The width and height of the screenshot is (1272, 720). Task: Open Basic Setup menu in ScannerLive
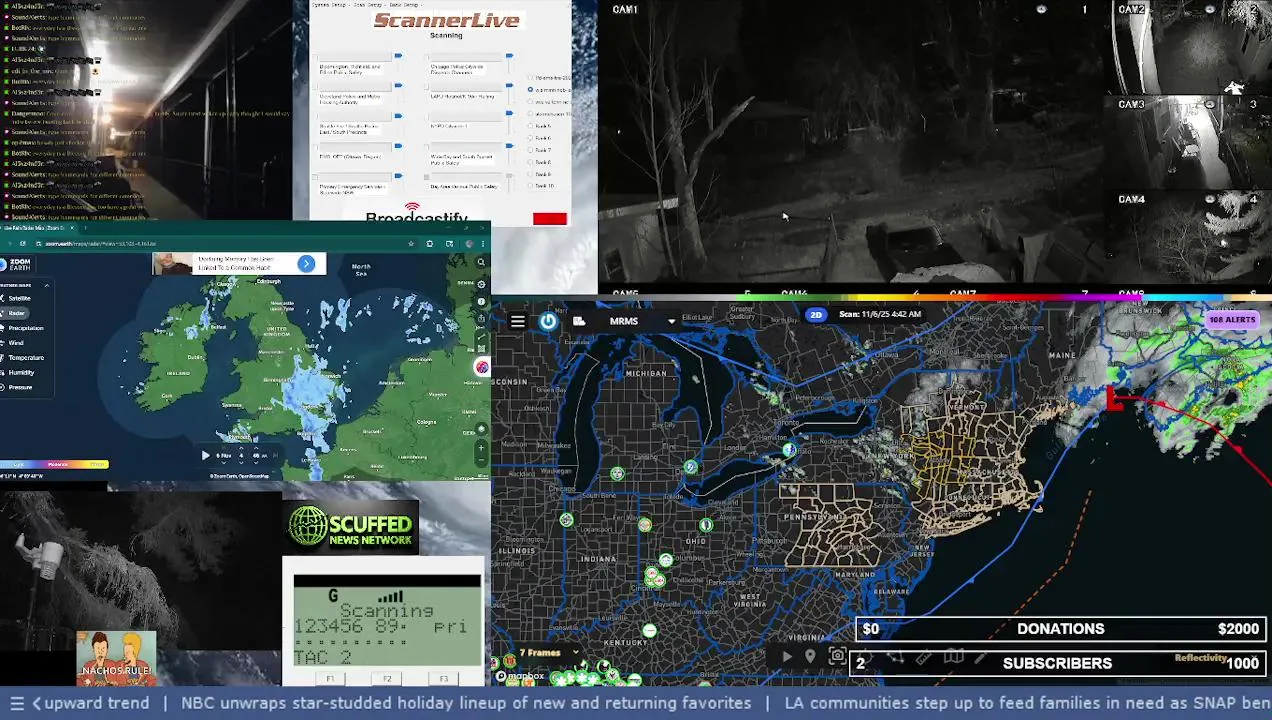[404, 5]
